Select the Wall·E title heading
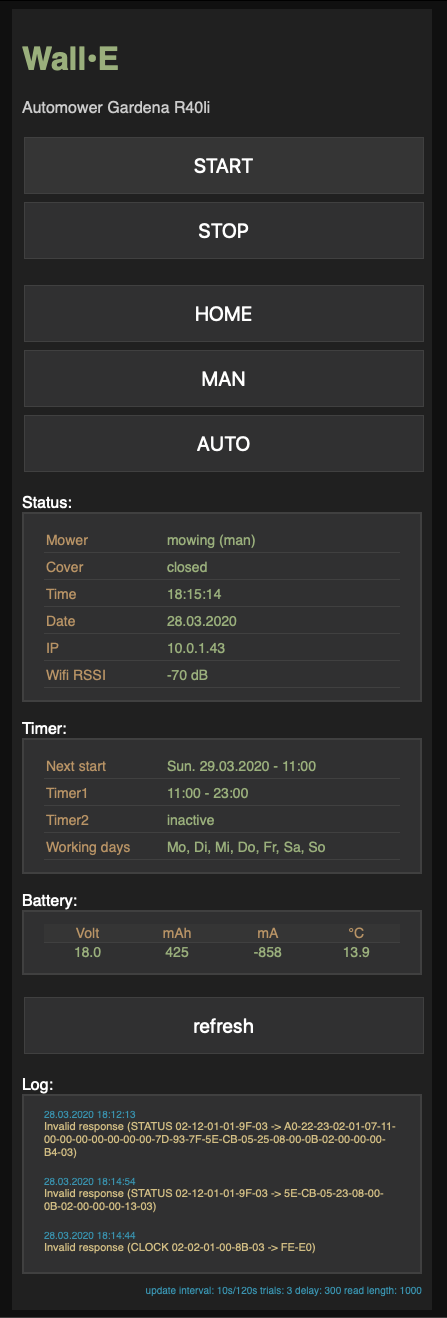The image size is (447, 1318). pos(70,59)
